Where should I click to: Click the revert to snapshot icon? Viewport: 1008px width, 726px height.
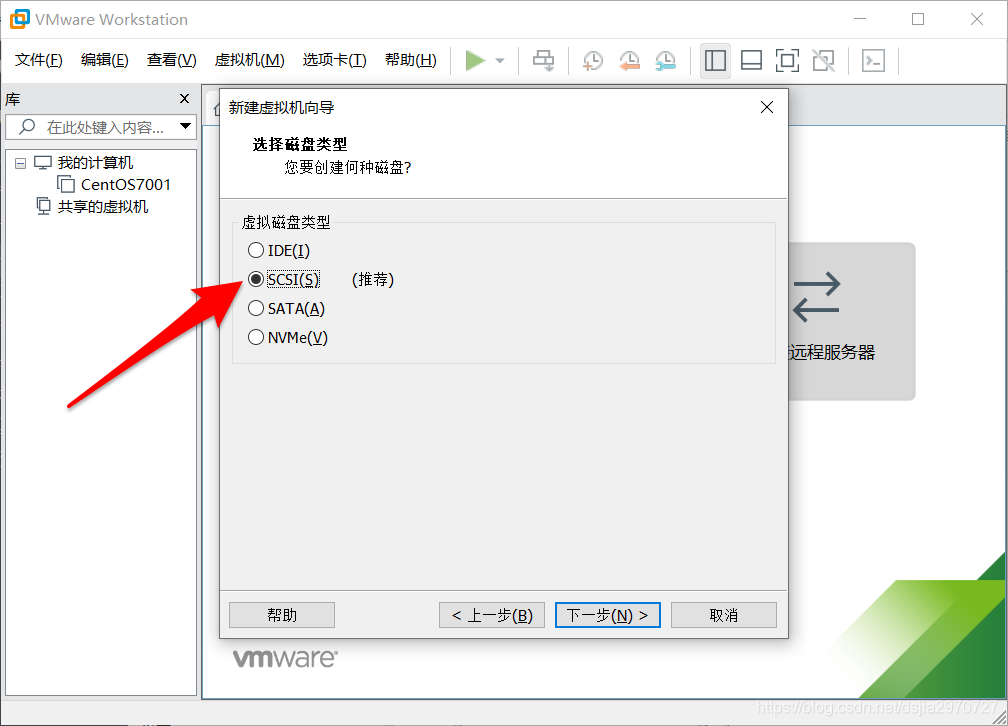pos(629,61)
